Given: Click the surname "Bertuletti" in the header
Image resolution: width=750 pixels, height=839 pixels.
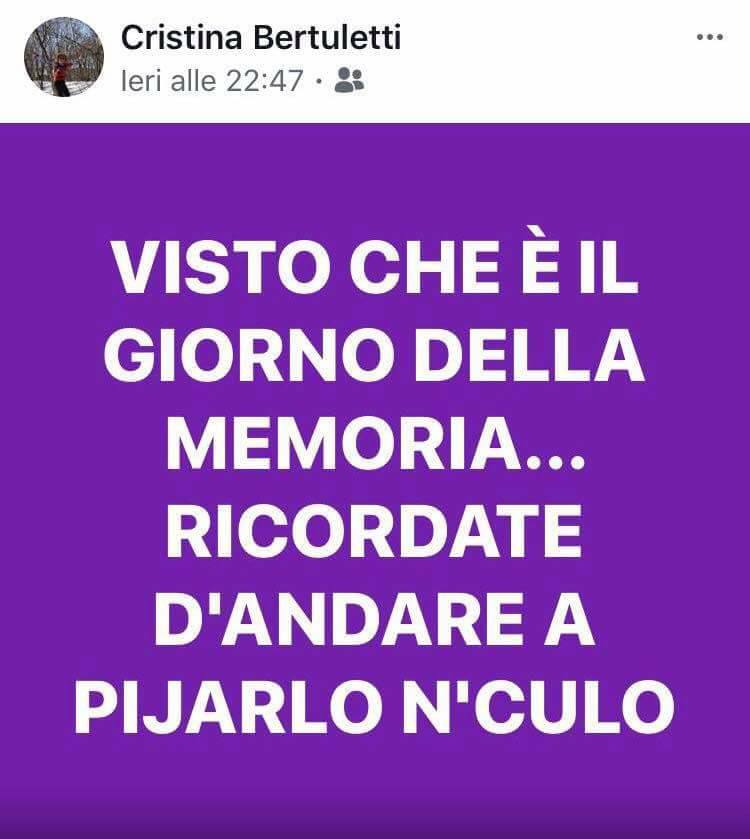Looking at the screenshot, I should 327,38.
